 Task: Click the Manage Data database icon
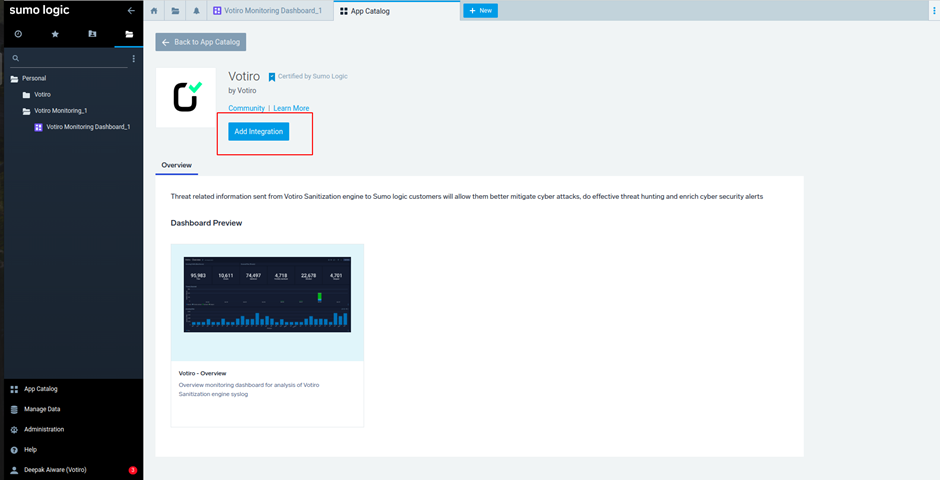(x=14, y=410)
